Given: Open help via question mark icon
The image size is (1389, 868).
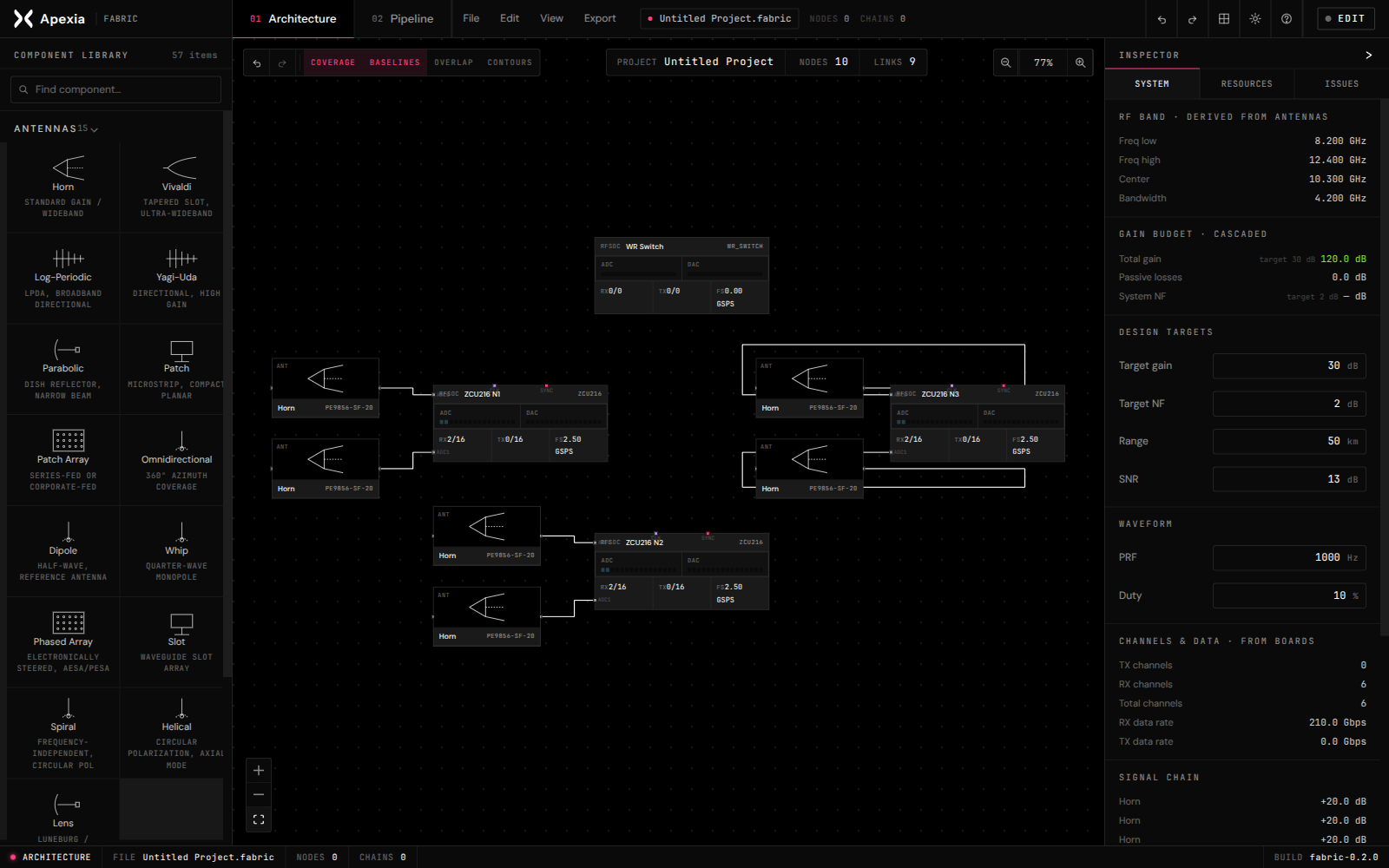Looking at the screenshot, I should click(1287, 18).
